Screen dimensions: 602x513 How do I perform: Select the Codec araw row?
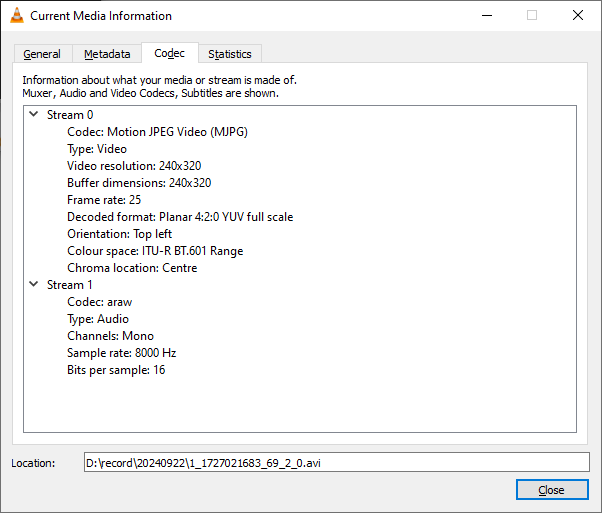99,302
